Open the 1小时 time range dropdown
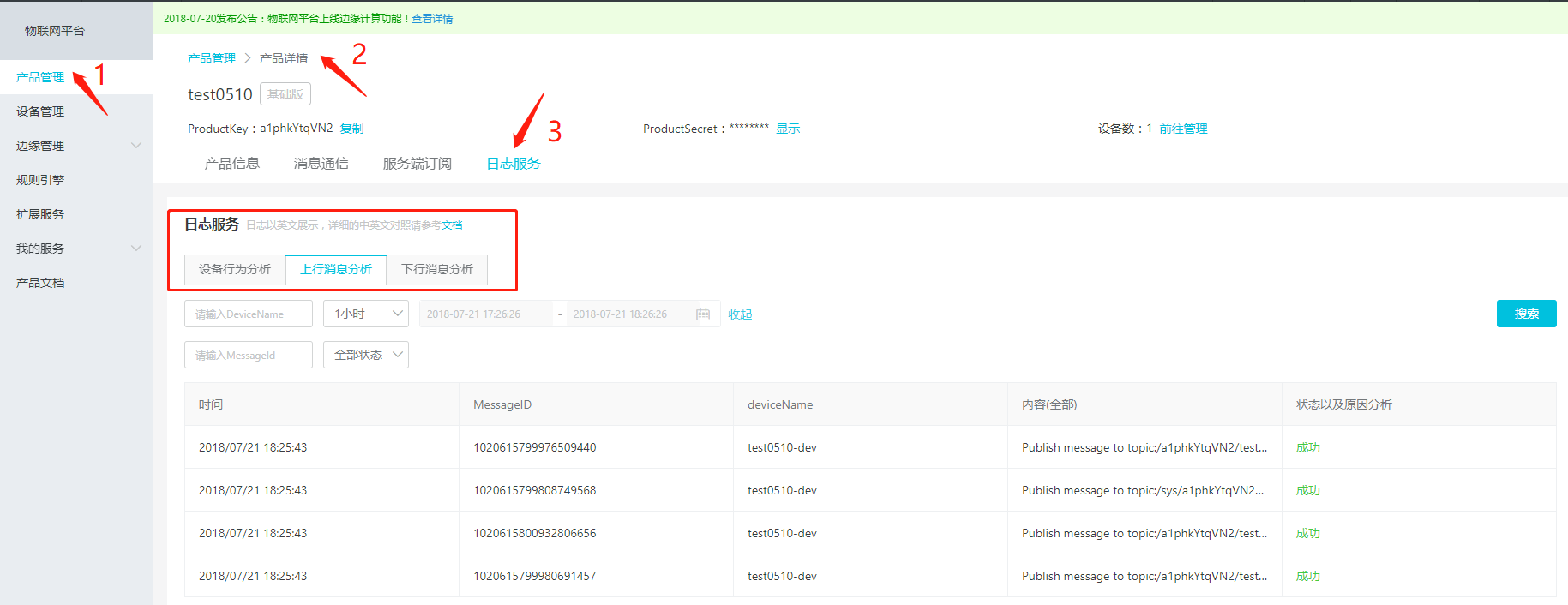This screenshot has height=605, width=1568. point(366,314)
